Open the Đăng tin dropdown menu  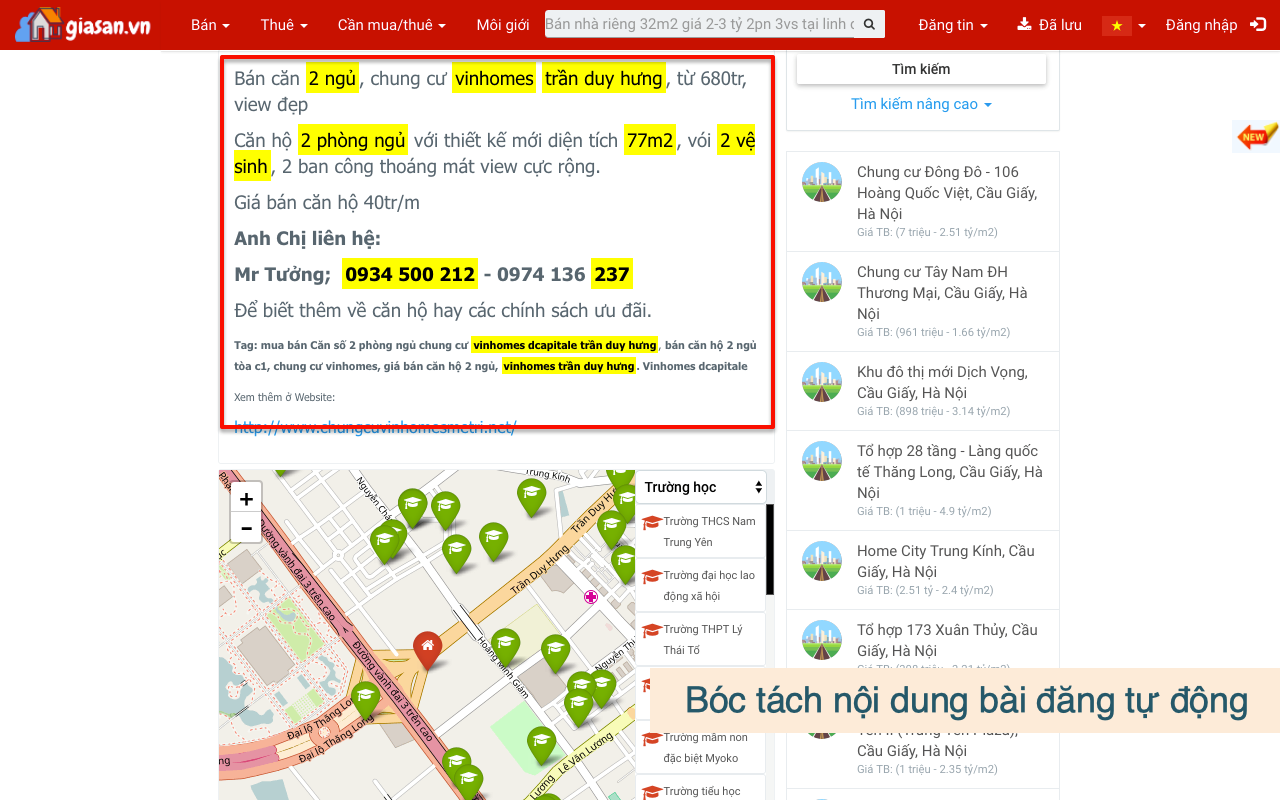coord(953,25)
